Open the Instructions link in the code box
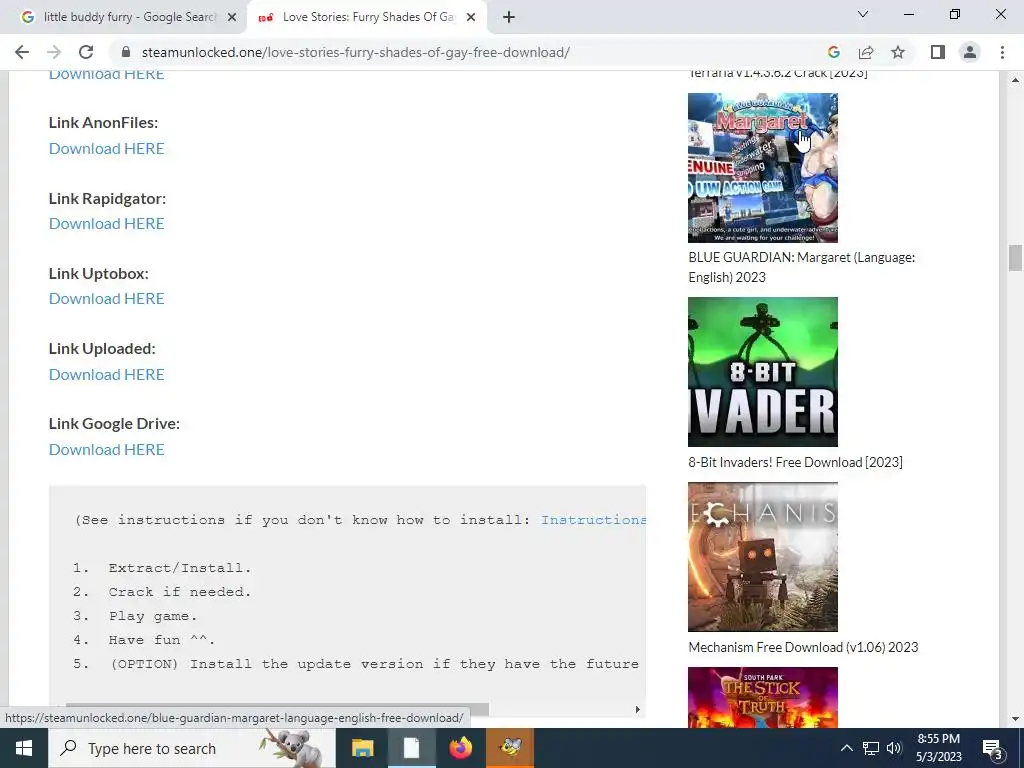This screenshot has height=768, width=1024. tap(593, 520)
